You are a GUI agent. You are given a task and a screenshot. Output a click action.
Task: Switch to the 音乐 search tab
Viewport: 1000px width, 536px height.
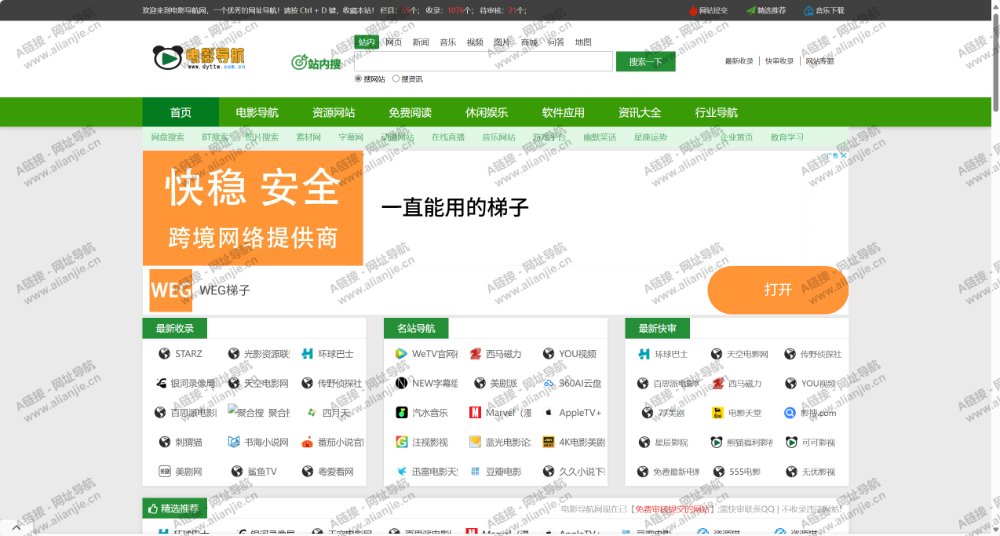[448, 42]
